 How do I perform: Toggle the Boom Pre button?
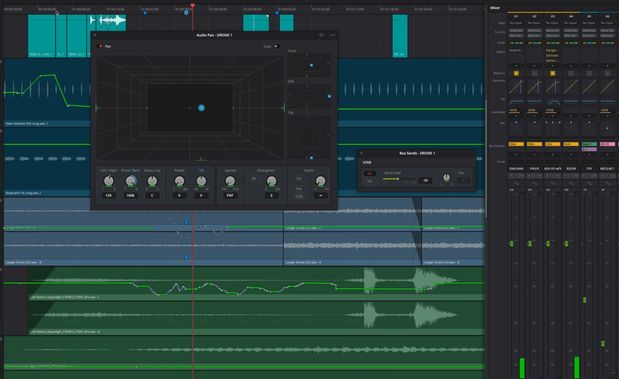299,189
